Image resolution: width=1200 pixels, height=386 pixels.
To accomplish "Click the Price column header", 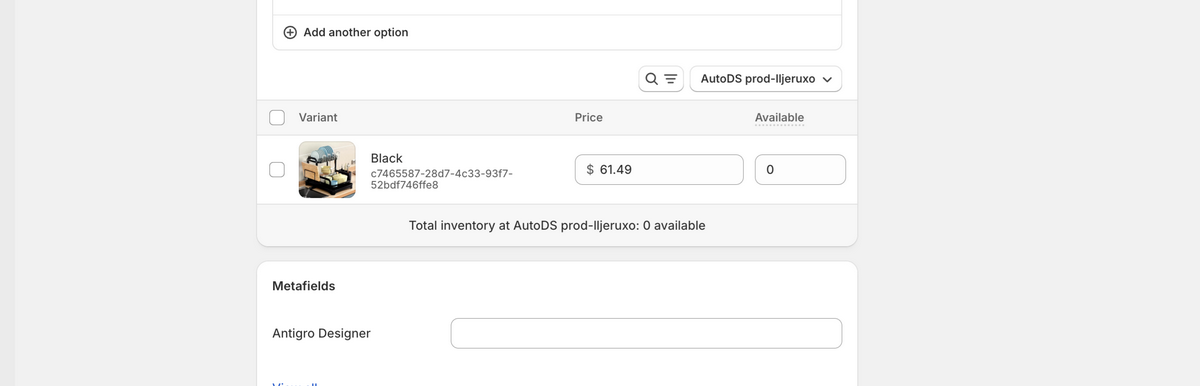I will tap(589, 117).
